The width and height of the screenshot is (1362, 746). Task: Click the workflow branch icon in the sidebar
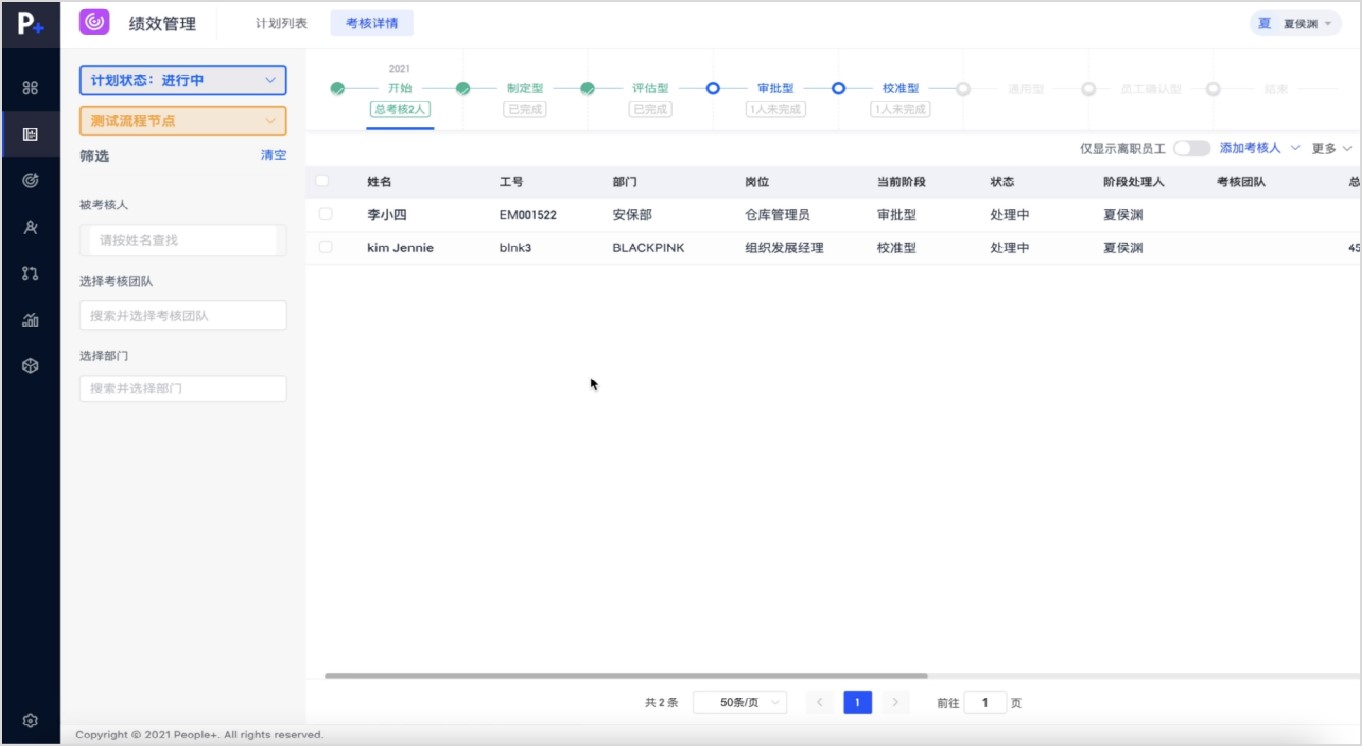coord(30,274)
